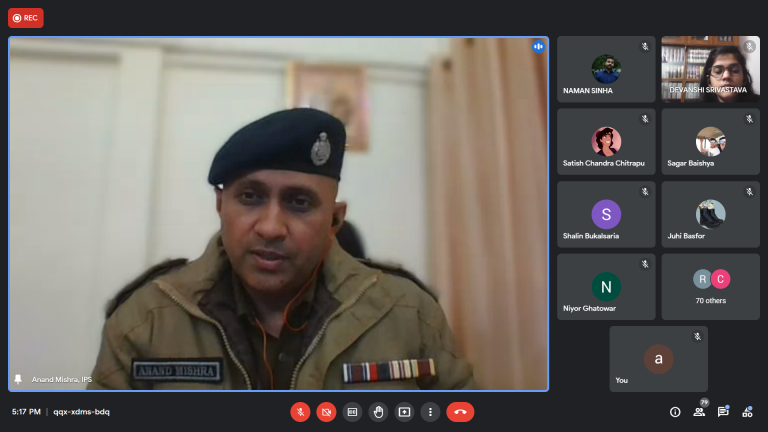
Task: Click the Present now screen share icon
Action: coord(404,411)
